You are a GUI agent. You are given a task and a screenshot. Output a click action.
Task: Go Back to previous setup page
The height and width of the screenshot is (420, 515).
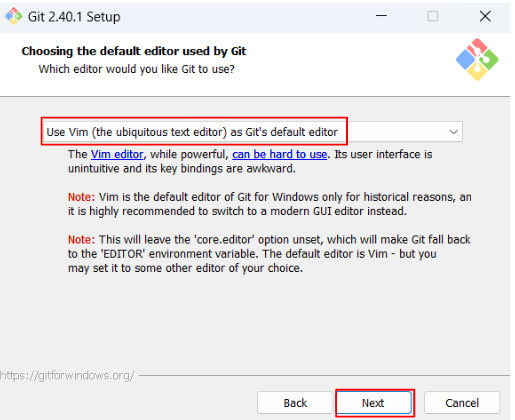tap(295, 403)
